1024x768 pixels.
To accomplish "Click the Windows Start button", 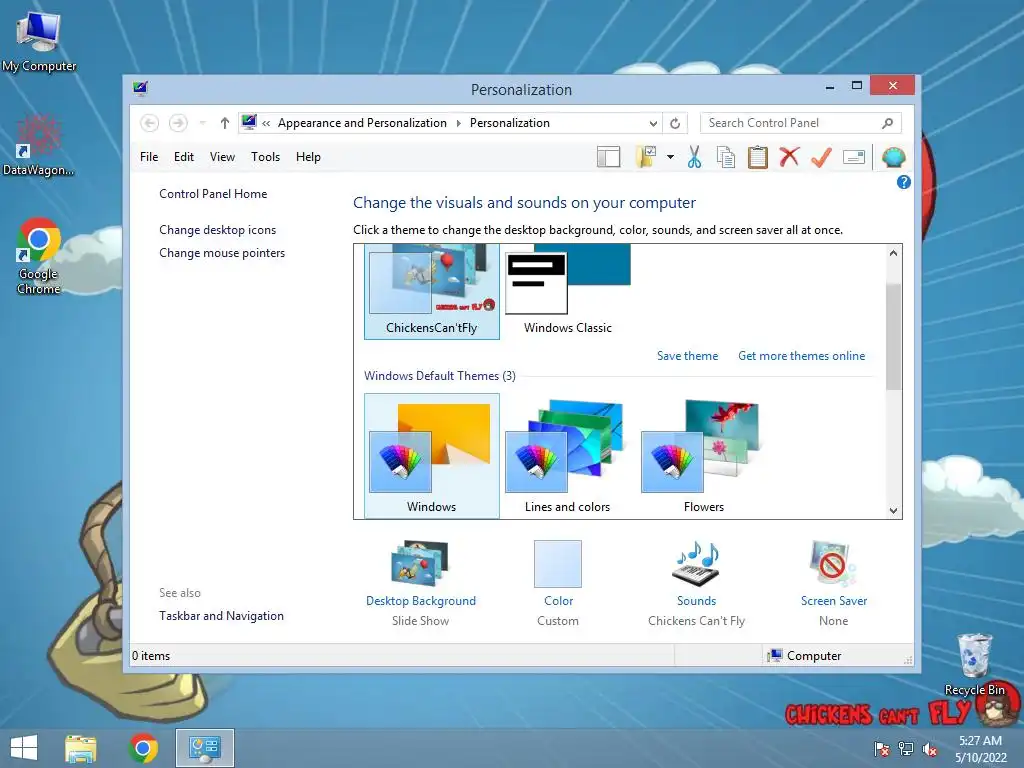I will [24, 748].
